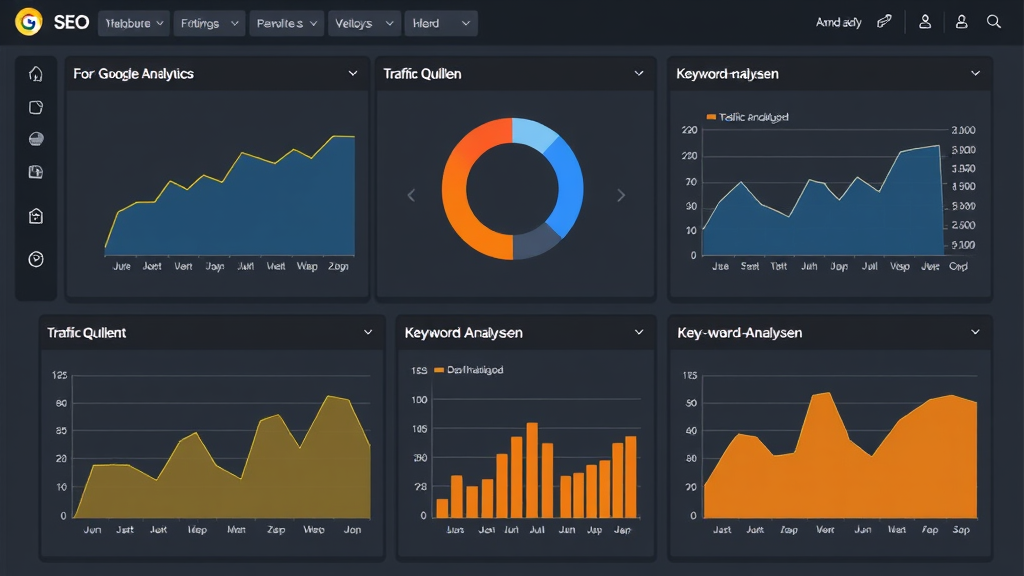The image size is (1024, 576).
Task: Open the Traffic Quilen panel dropdown
Action: (639, 73)
